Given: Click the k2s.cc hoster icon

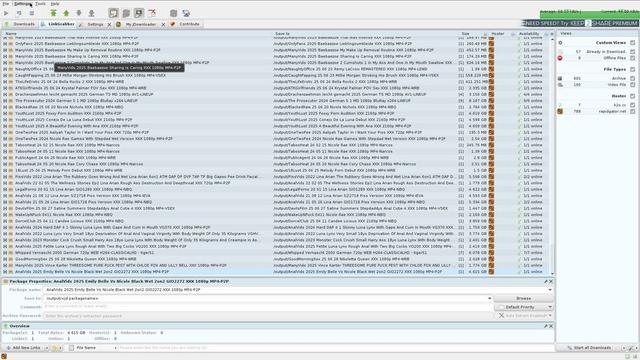Looking at the screenshot, I should 560,105.
